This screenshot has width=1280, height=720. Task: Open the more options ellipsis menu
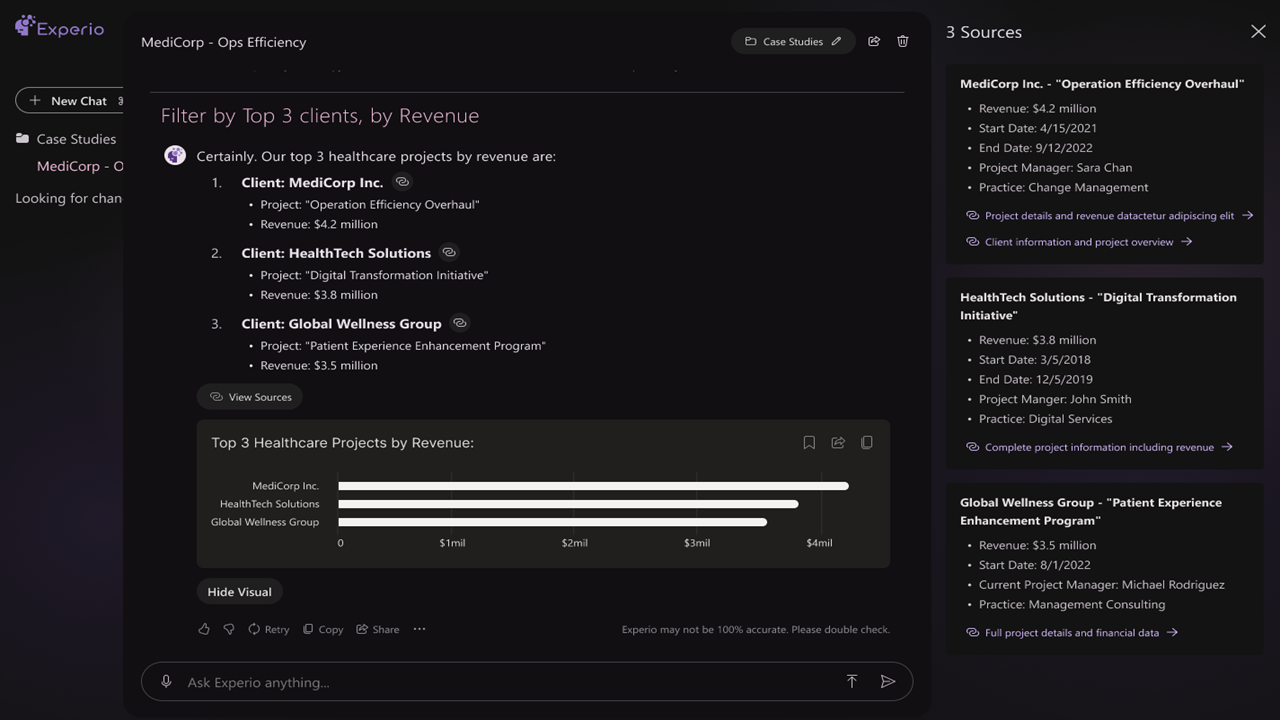tap(419, 629)
